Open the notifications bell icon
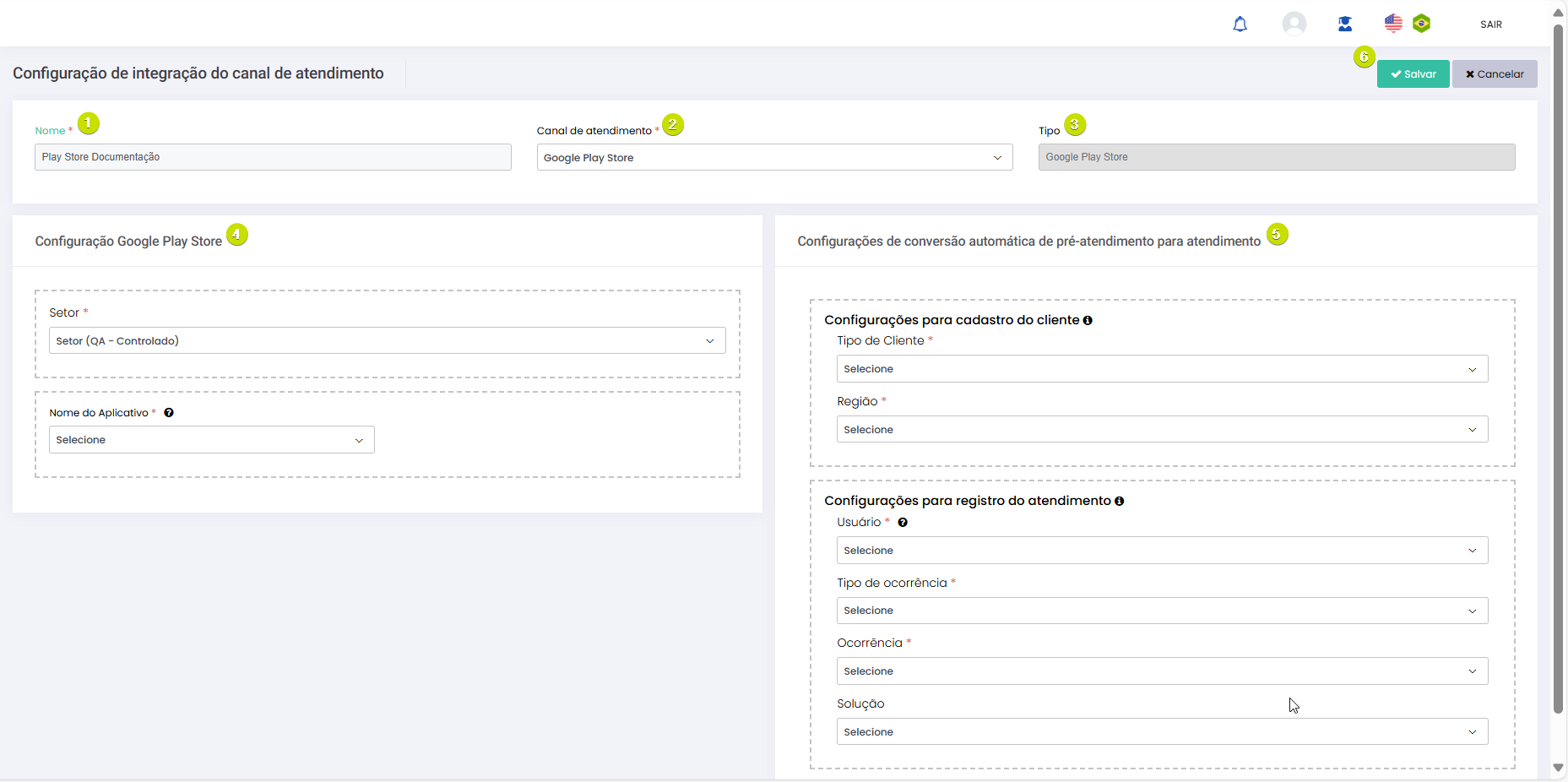The image size is (1568, 782). point(1240,24)
